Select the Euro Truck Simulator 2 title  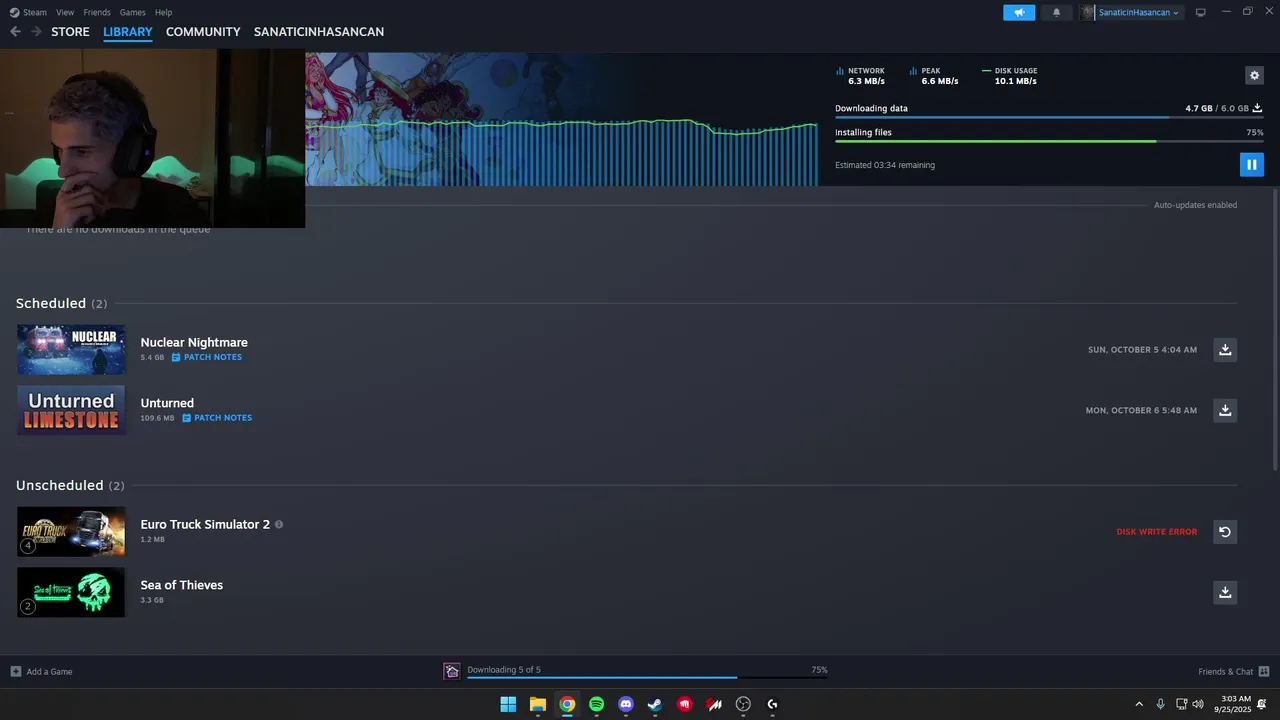tap(205, 525)
